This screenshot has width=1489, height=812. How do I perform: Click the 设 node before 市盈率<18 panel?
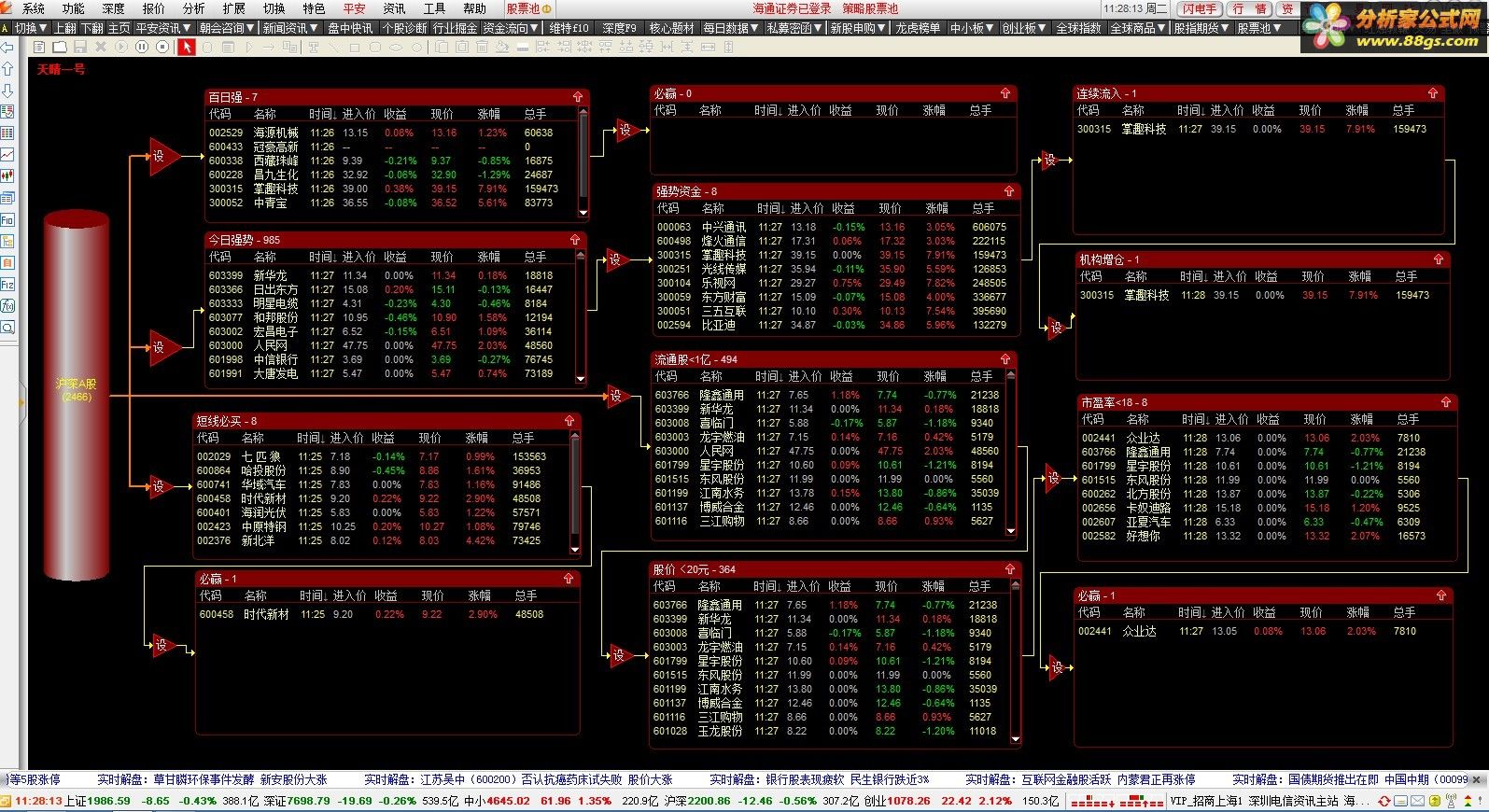[x=1056, y=478]
